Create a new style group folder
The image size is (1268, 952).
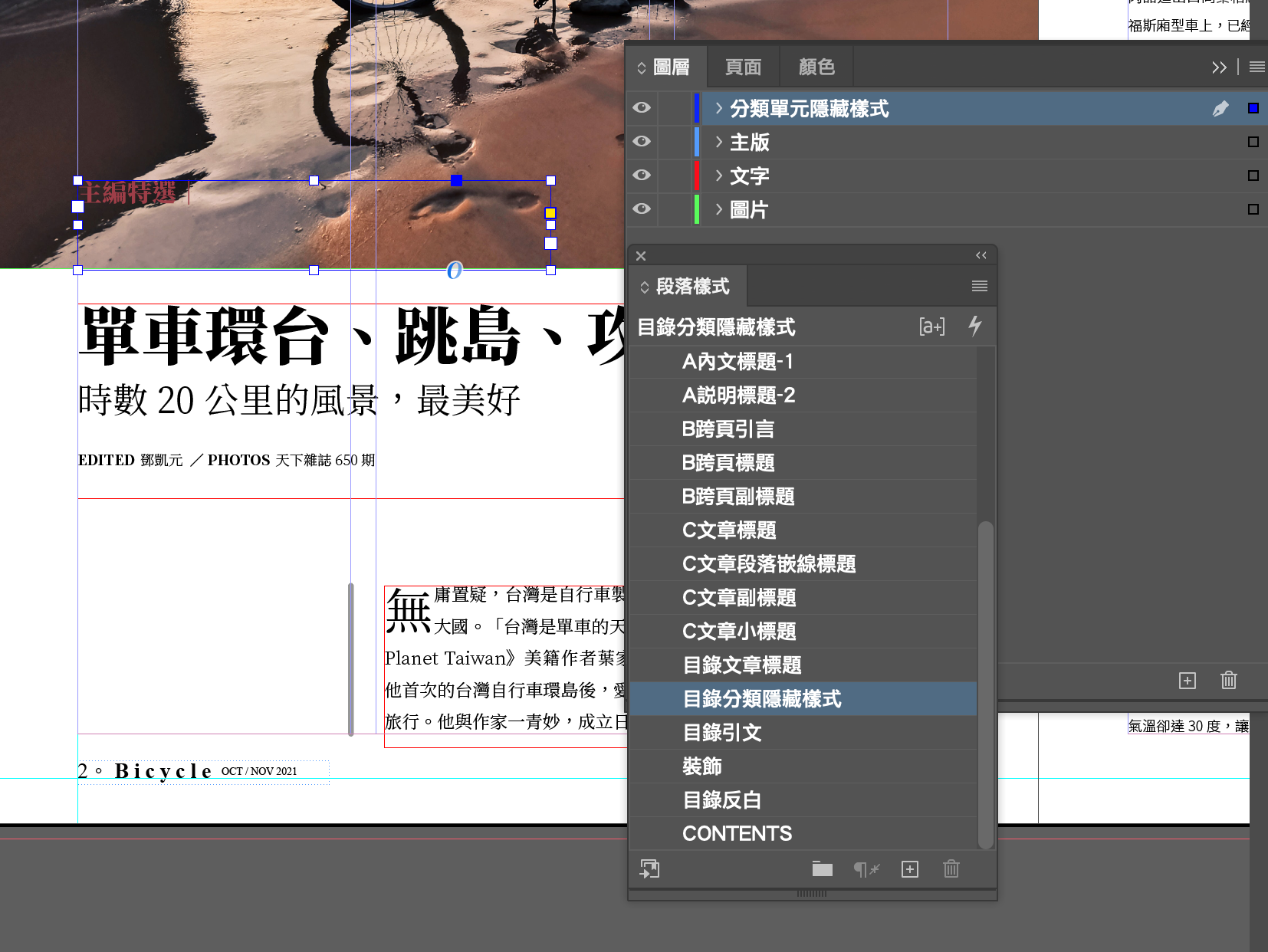click(823, 868)
